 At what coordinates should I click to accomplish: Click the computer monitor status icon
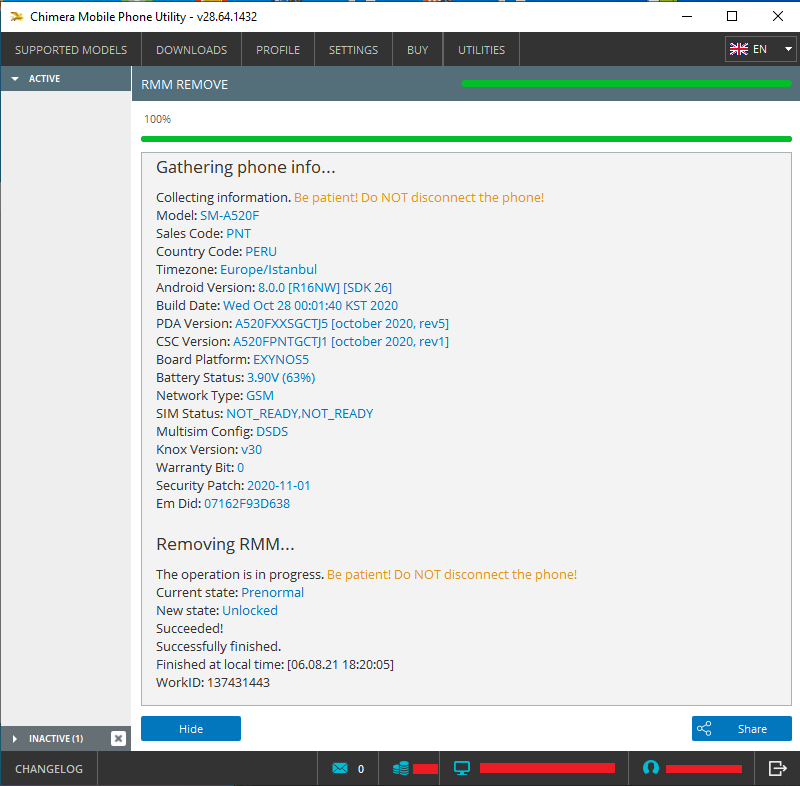pyautogui.click(x=462, y=768)
